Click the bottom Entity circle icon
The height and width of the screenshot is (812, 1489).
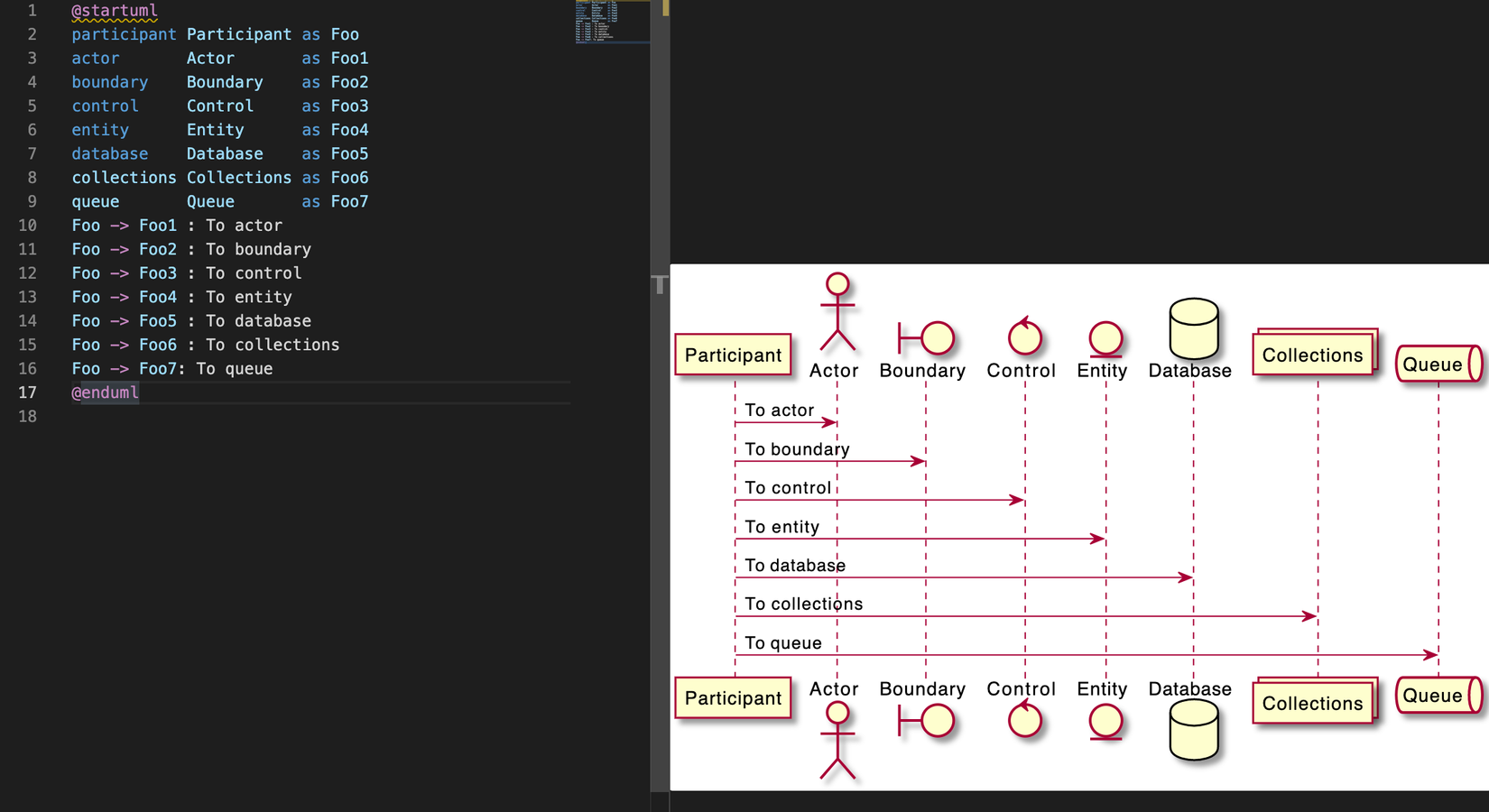pyautogui.click(x=1105, y=722)
